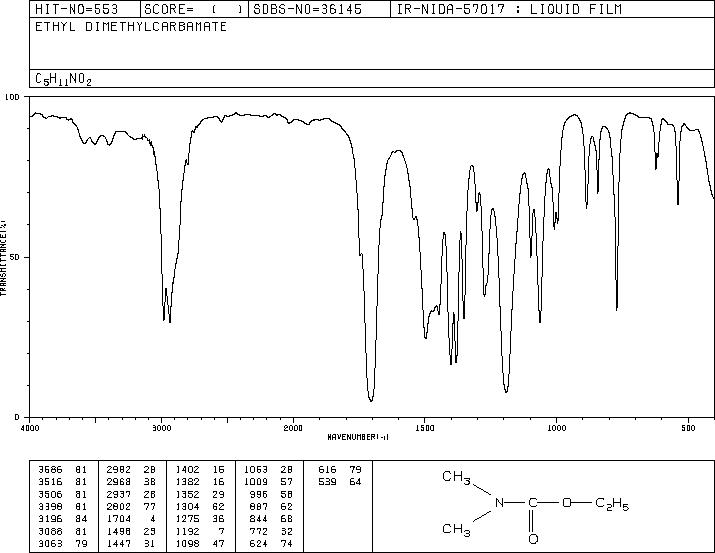Select the WAVENUMBER axis title
Image resolution: width=715 pixels, height=553 pixels.
pos(358,437)
